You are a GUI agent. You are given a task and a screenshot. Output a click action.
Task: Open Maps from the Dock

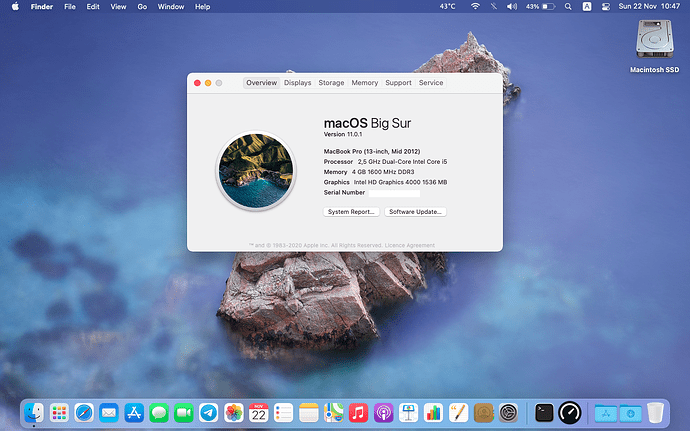(334, 413)
